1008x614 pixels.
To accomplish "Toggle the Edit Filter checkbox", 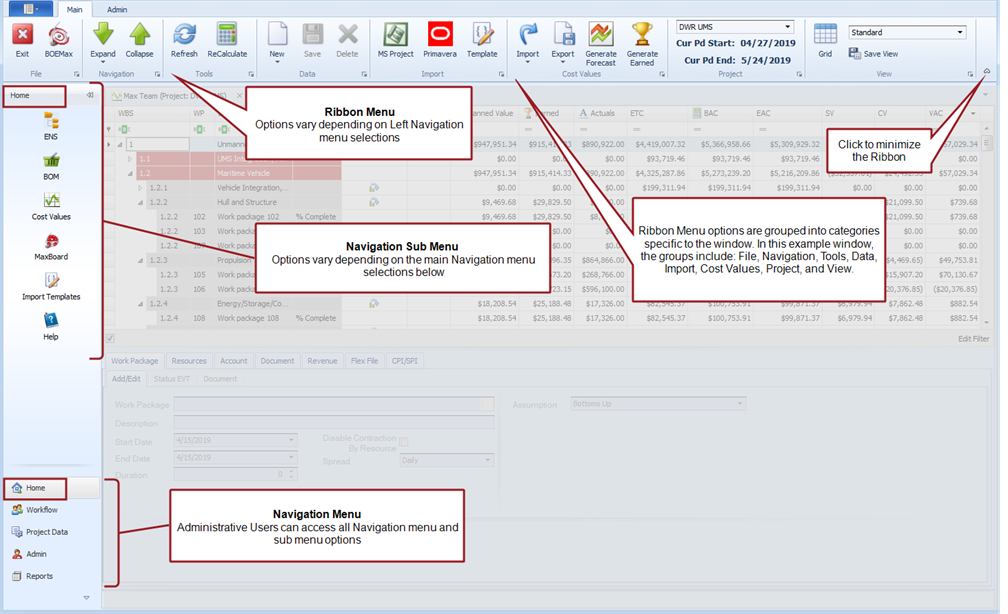I will [110, 339].
